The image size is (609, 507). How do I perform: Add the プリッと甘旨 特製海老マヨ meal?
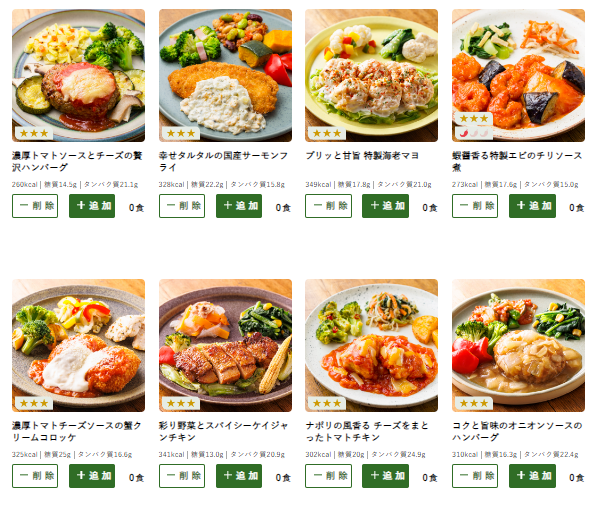[x=385, y=206]
